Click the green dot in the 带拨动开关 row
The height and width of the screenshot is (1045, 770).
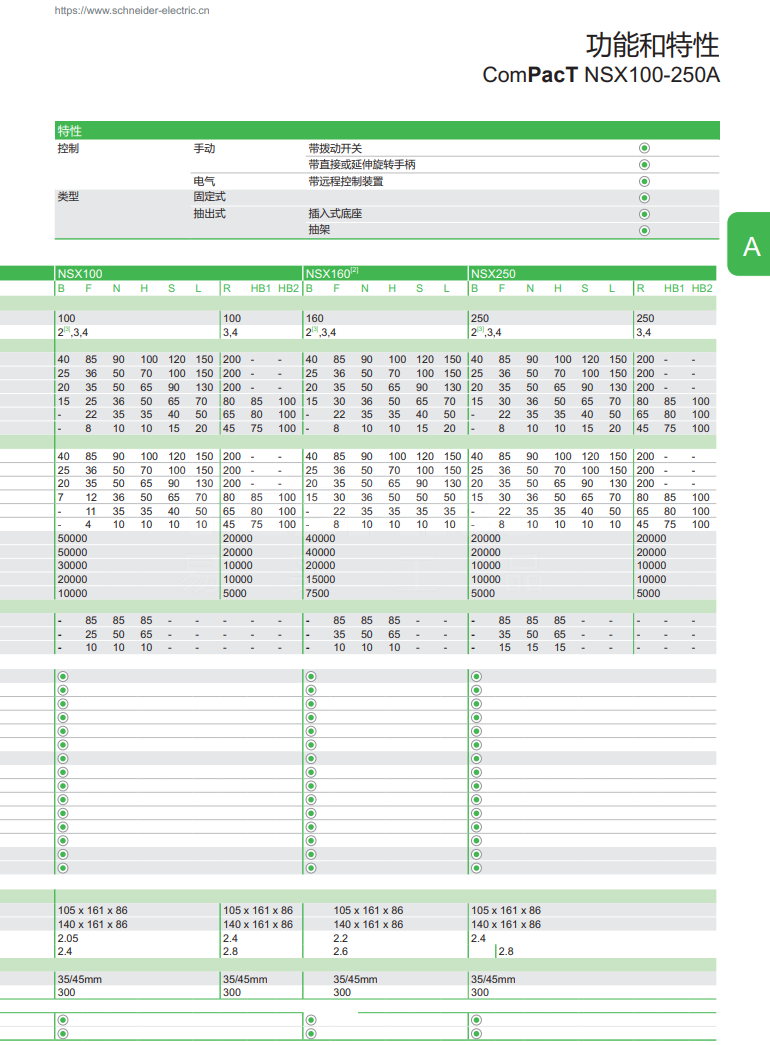point(644,148)
